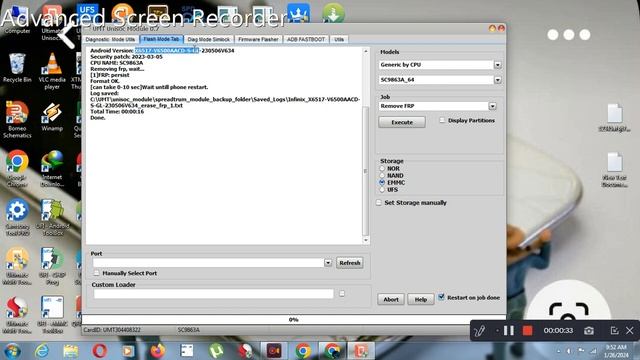Viewport: 640px width, 360px height.
Task: Click the 0% progress bar
Action: click(x=293, y=320)
